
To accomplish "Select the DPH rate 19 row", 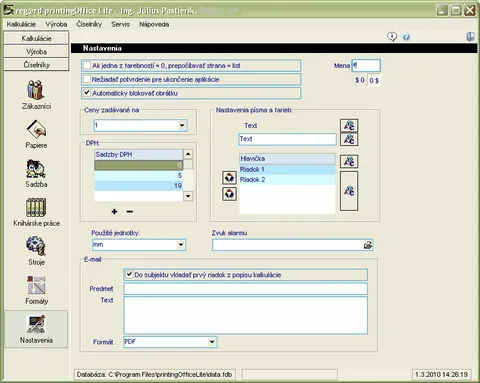I will pos(139,185).
